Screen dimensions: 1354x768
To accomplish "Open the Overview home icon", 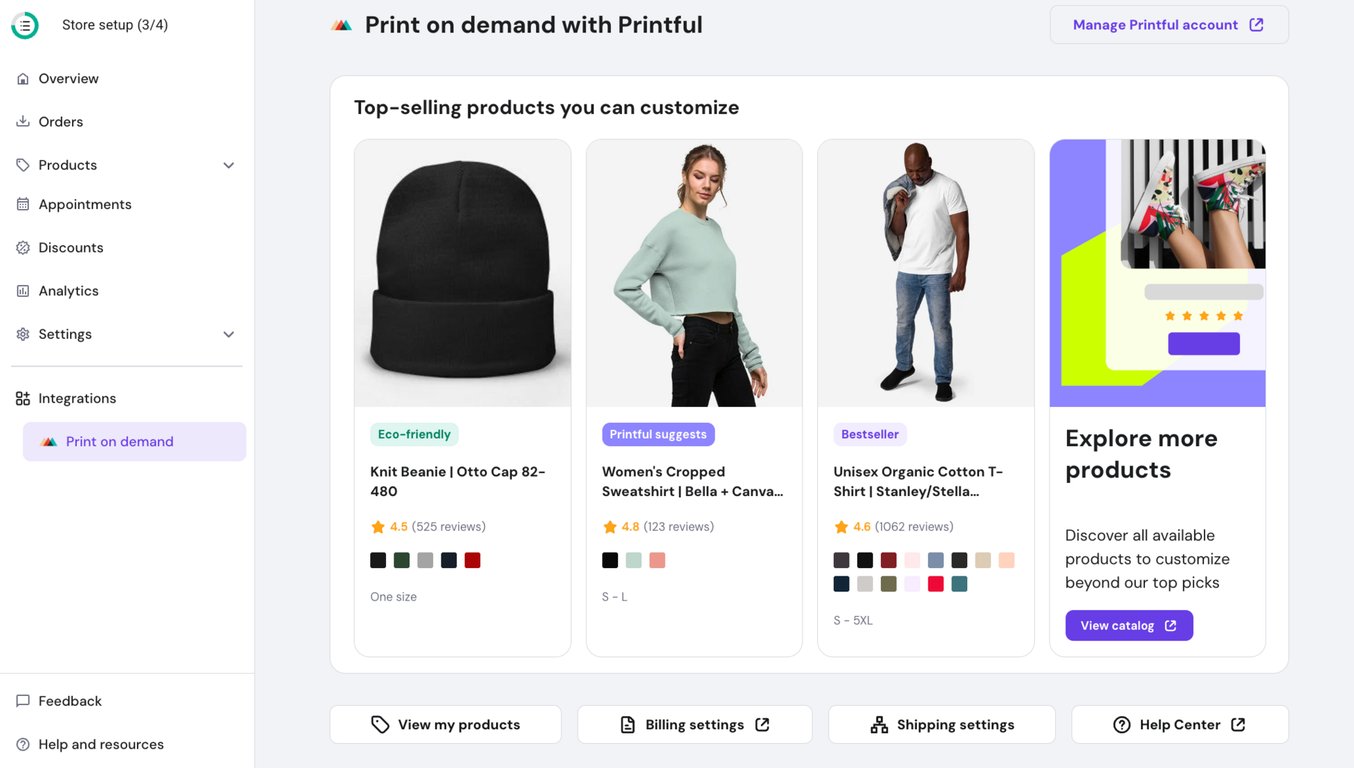I will (22, 78).
